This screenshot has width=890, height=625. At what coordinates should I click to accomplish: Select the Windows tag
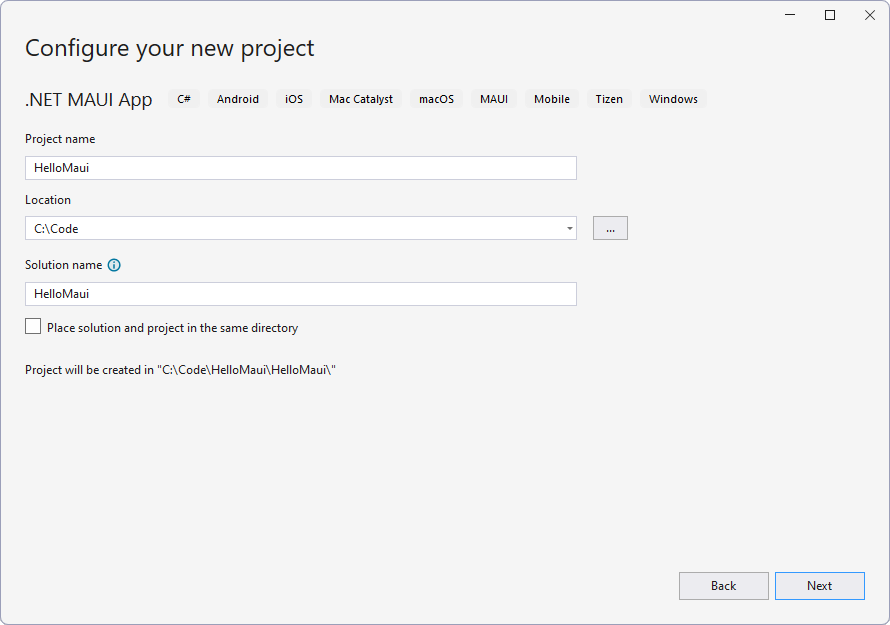point(672,98)
